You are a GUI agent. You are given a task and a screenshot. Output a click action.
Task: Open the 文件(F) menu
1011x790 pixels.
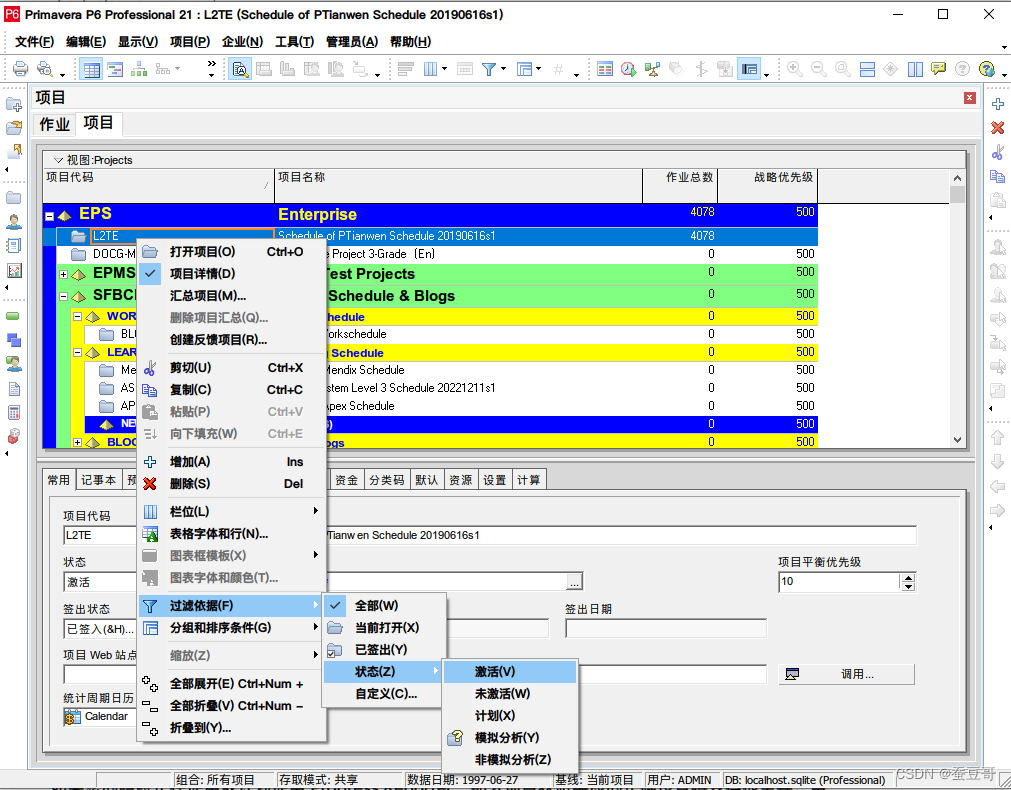pos(34,41)
